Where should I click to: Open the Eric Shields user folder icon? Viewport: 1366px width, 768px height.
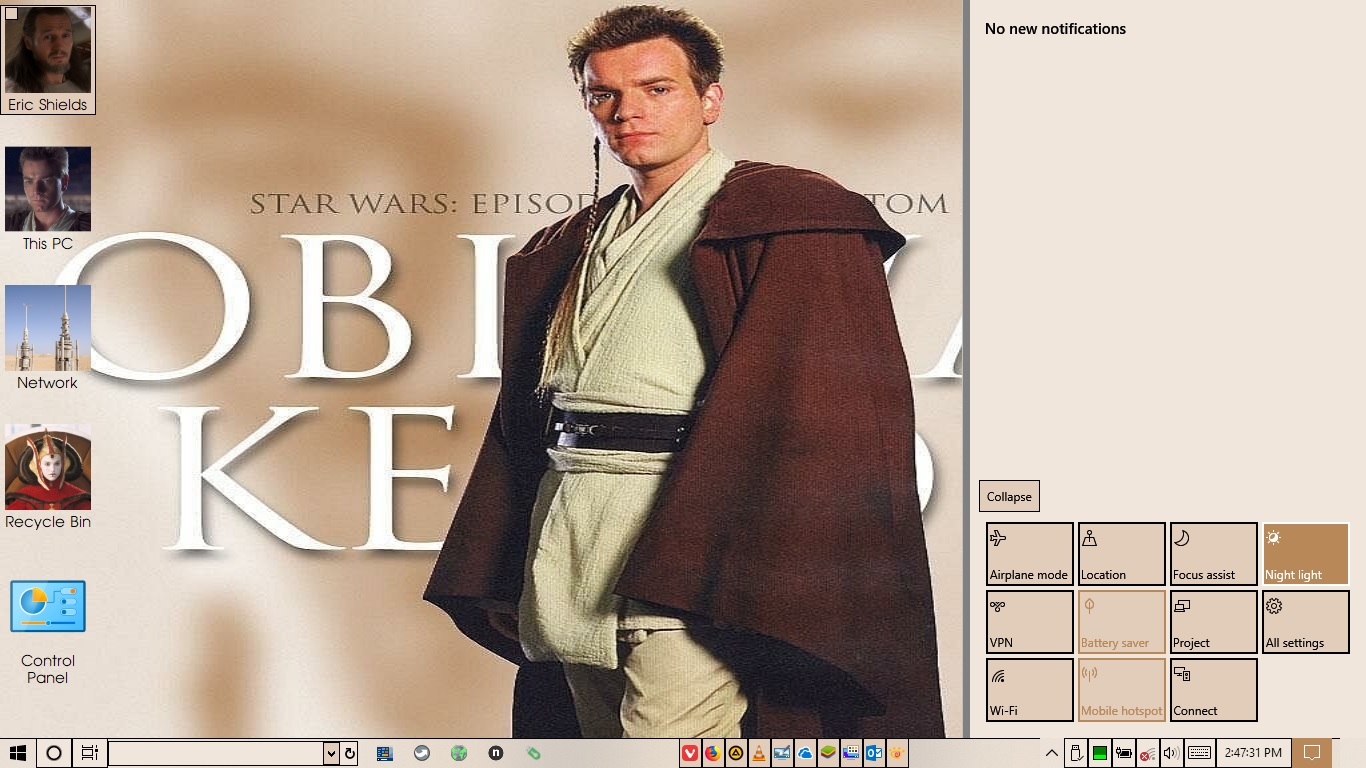[48, 60]
